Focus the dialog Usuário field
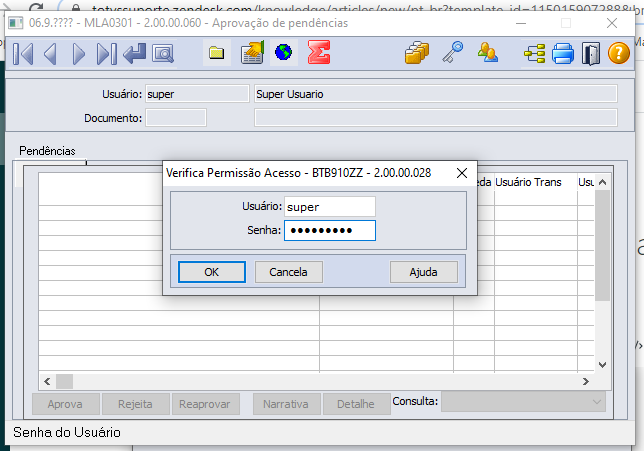The height and width of the screenshot is (451, 644). [x=329, y=207]
